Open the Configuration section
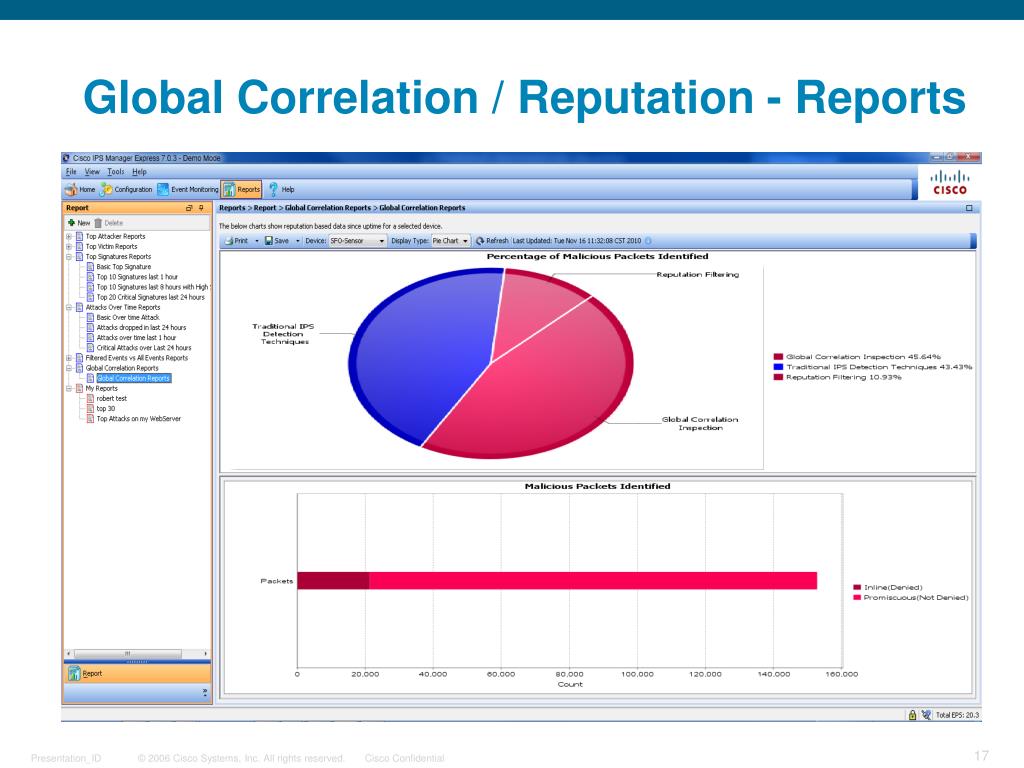Viewport: 1024px width, 768px height. click(x=126, y=189)
